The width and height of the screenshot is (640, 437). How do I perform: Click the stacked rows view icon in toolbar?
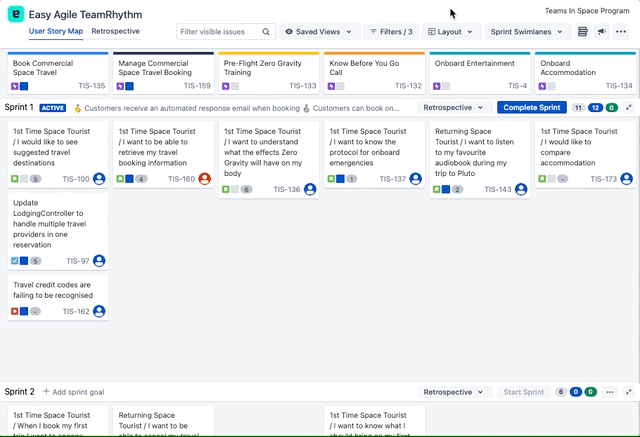(x=583, y=32)
